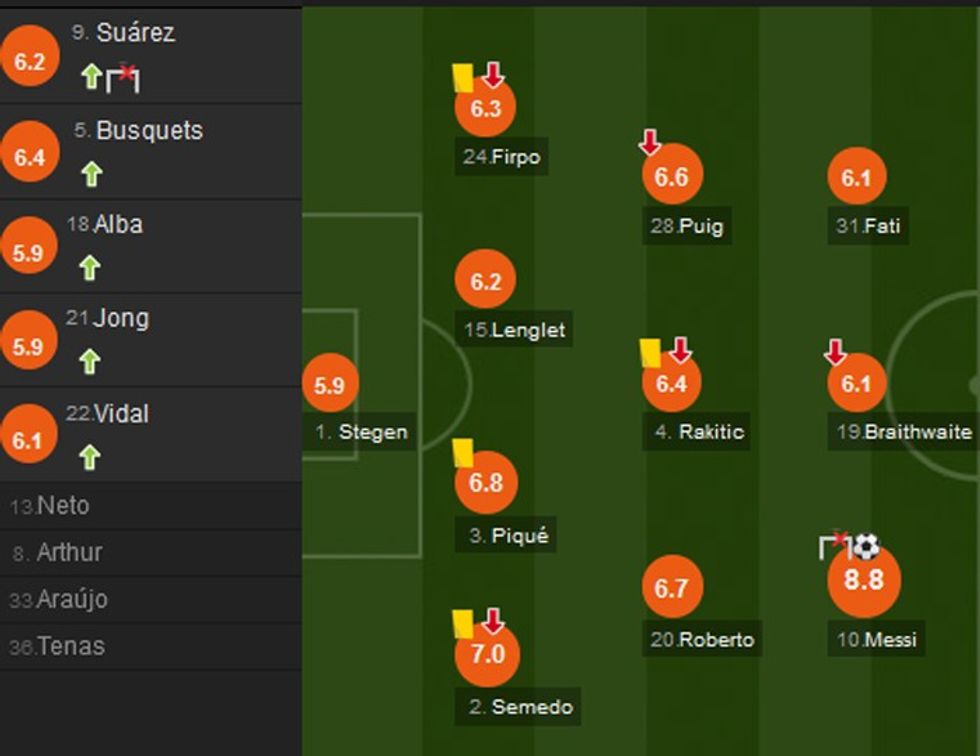Click the green sub-on arrow under Busquets
Viewport: 980px width, 756px height.
[x=91, y=174]
